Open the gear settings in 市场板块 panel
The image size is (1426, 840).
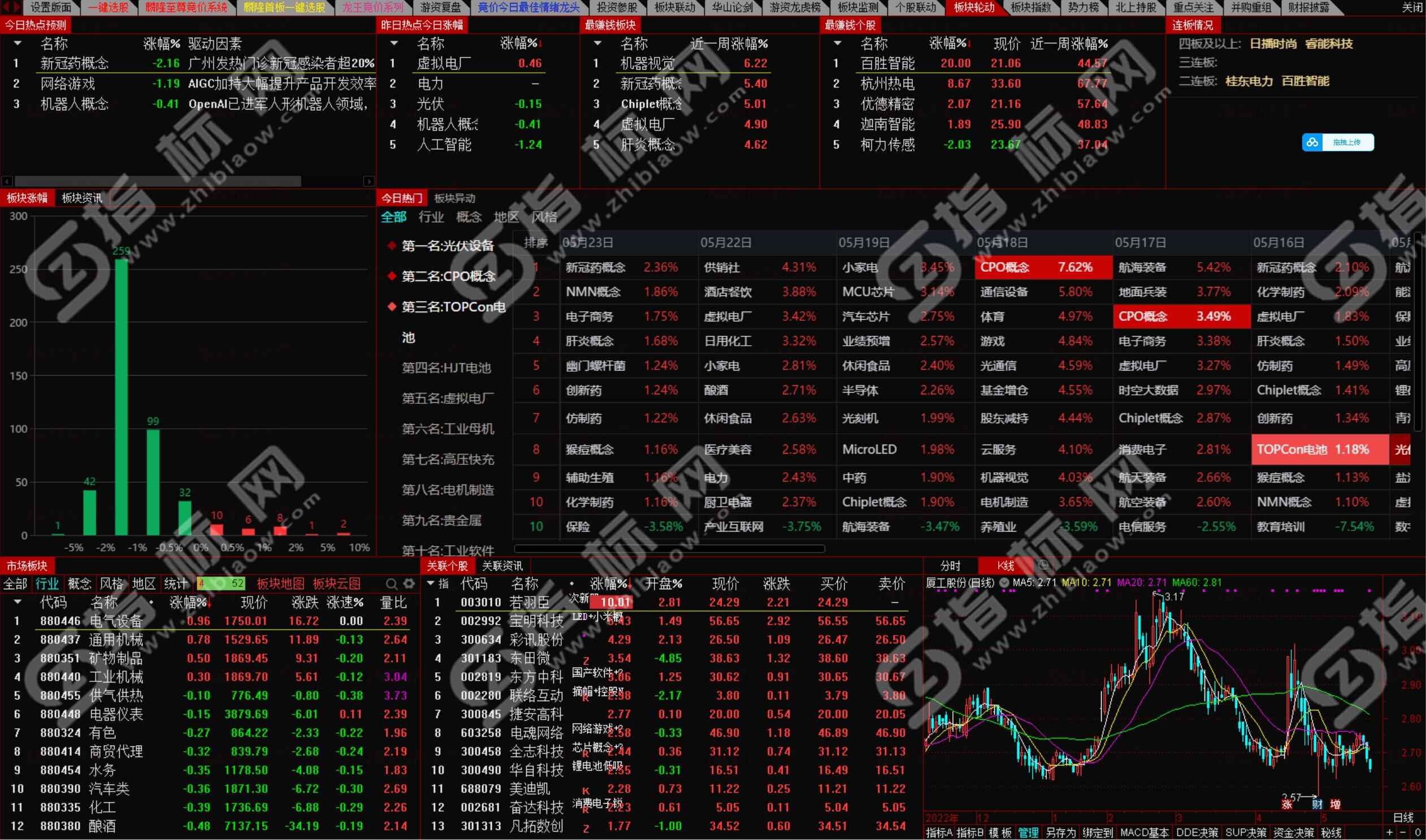click(x=409, y=584)
